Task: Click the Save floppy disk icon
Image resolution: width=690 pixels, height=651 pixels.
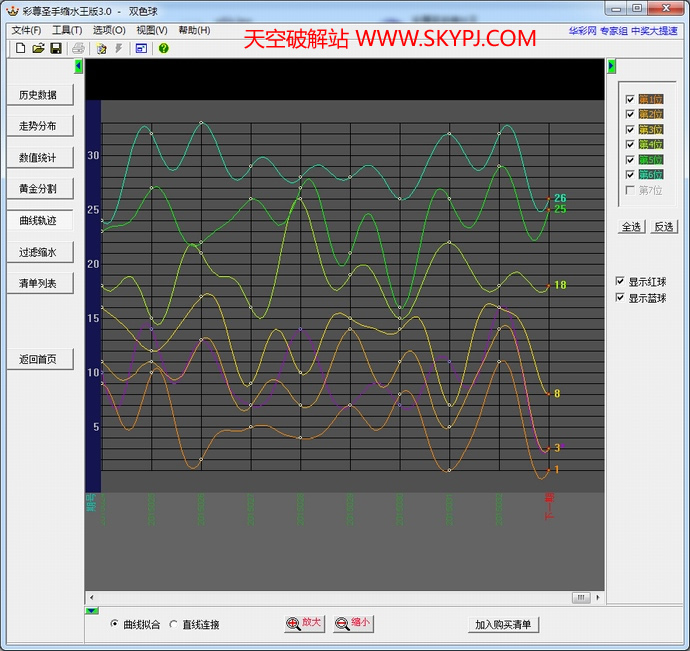Action: click(56, 48)
